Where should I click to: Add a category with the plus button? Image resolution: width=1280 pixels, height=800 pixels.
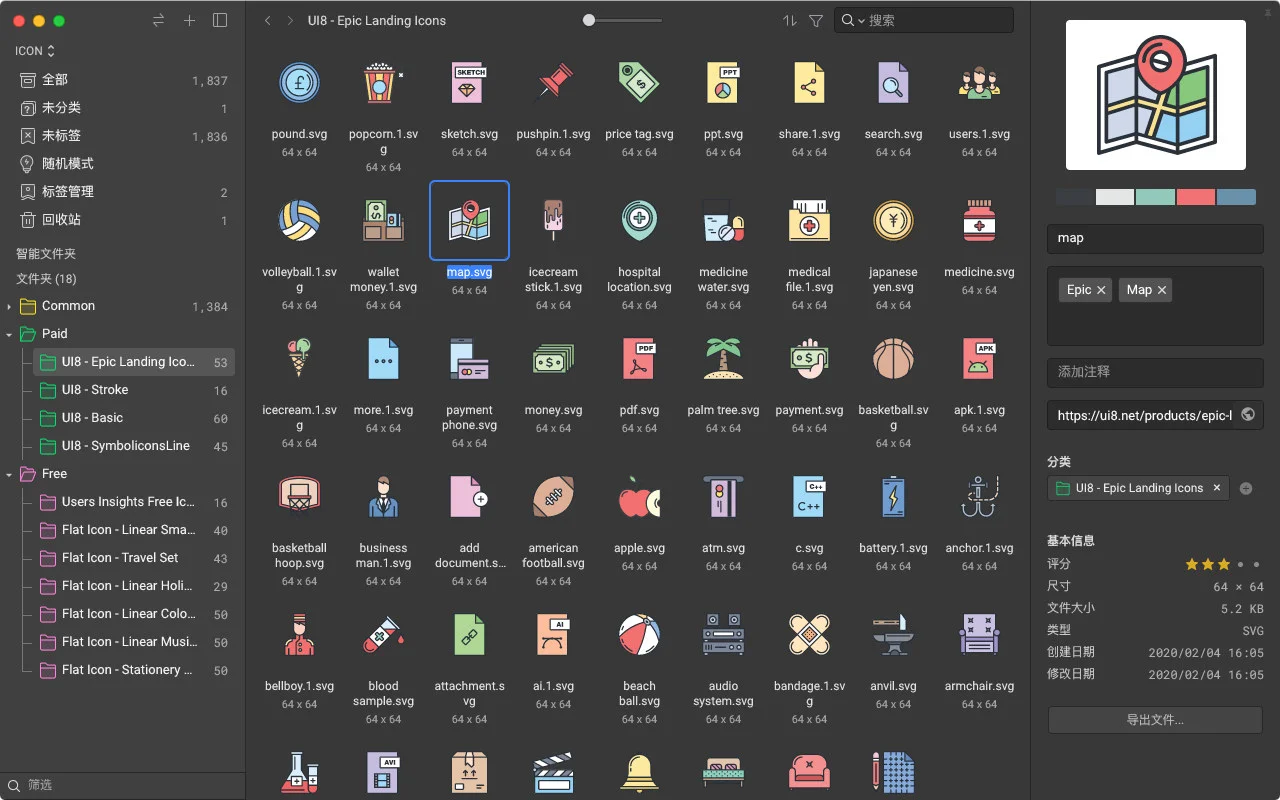point(1246,489)
